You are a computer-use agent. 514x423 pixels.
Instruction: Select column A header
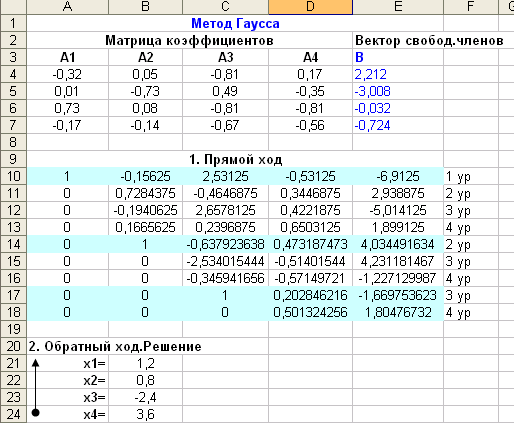(x=68, y=7)
